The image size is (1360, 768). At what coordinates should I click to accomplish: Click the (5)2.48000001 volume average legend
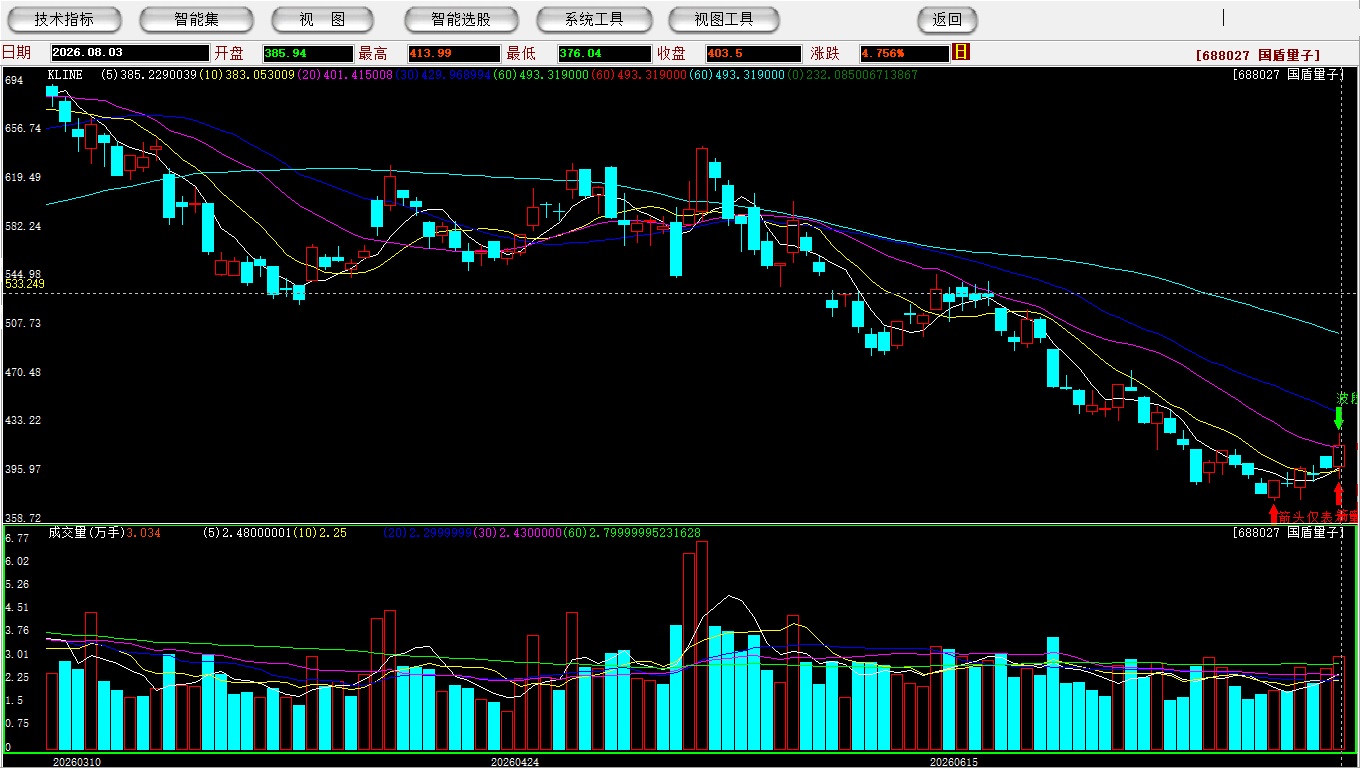click(x=249, y=533)
